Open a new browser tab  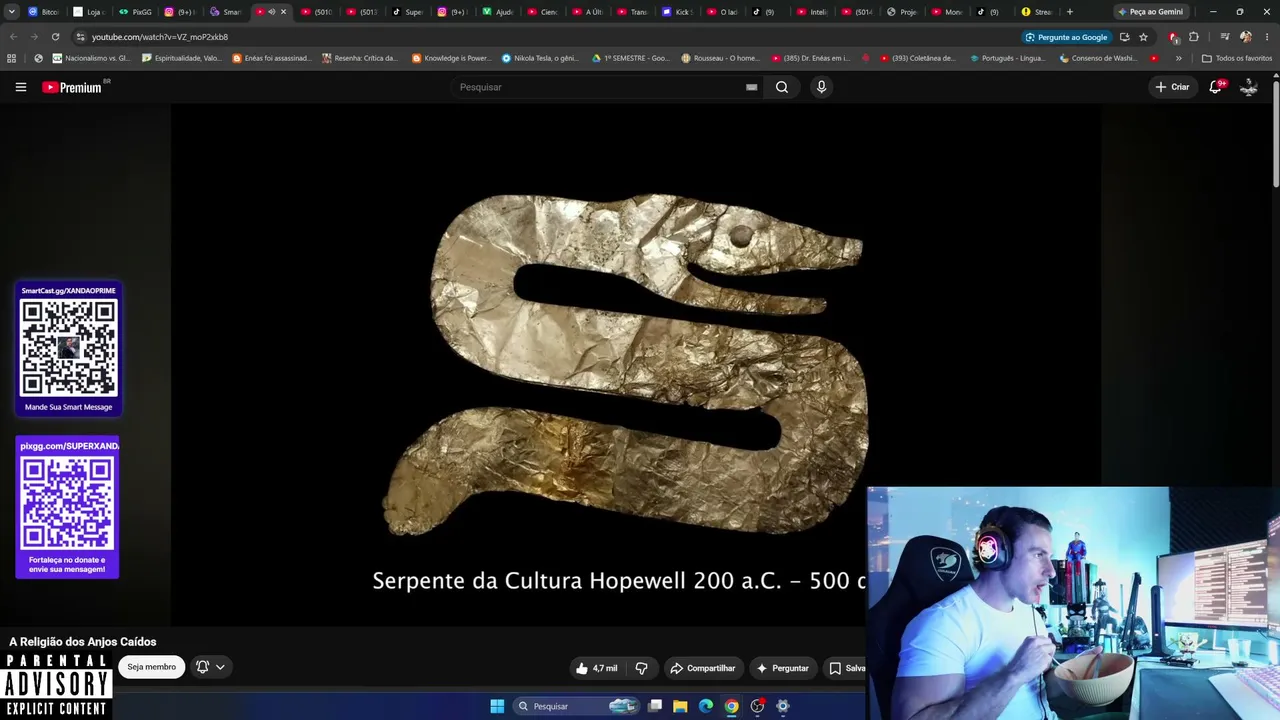(x=1070, y=12)
